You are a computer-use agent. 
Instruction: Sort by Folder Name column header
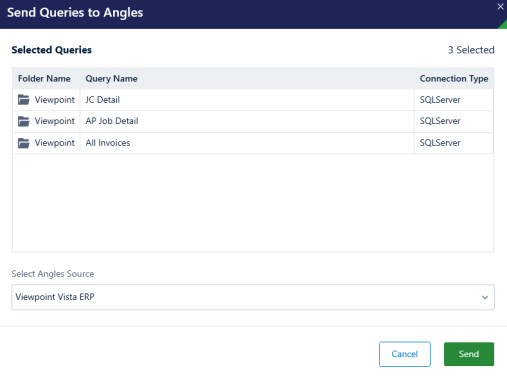pyautogui.click(x=44, y=79)
